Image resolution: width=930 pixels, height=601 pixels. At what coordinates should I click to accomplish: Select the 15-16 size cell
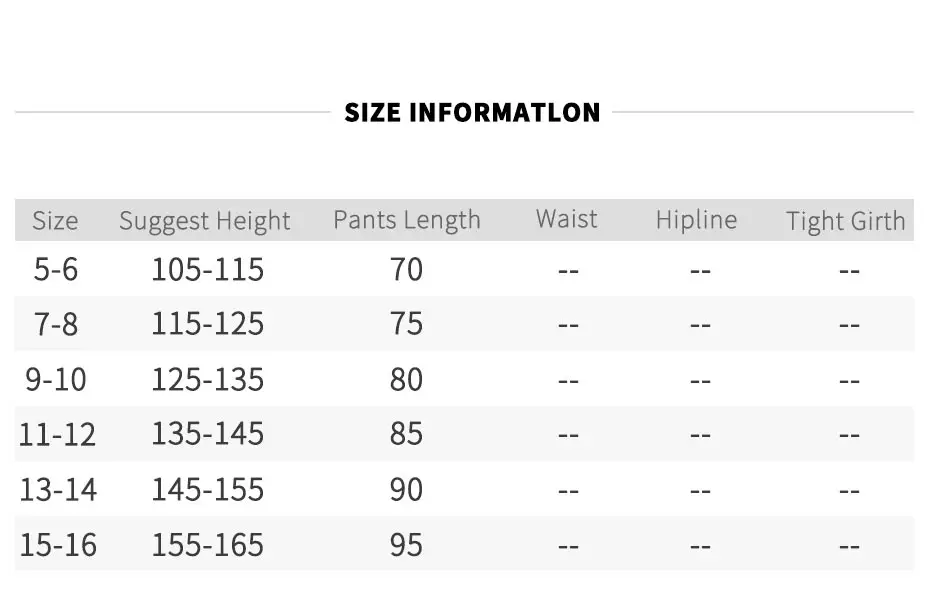[58, 545]
